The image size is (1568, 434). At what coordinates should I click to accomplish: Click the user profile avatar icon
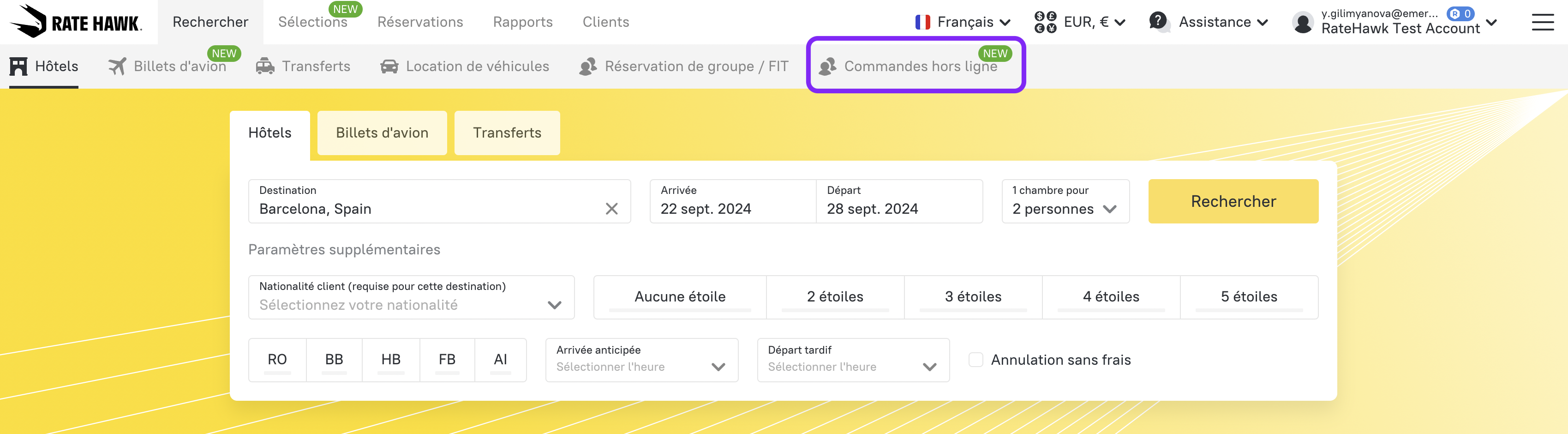[x=1302, y=23]
